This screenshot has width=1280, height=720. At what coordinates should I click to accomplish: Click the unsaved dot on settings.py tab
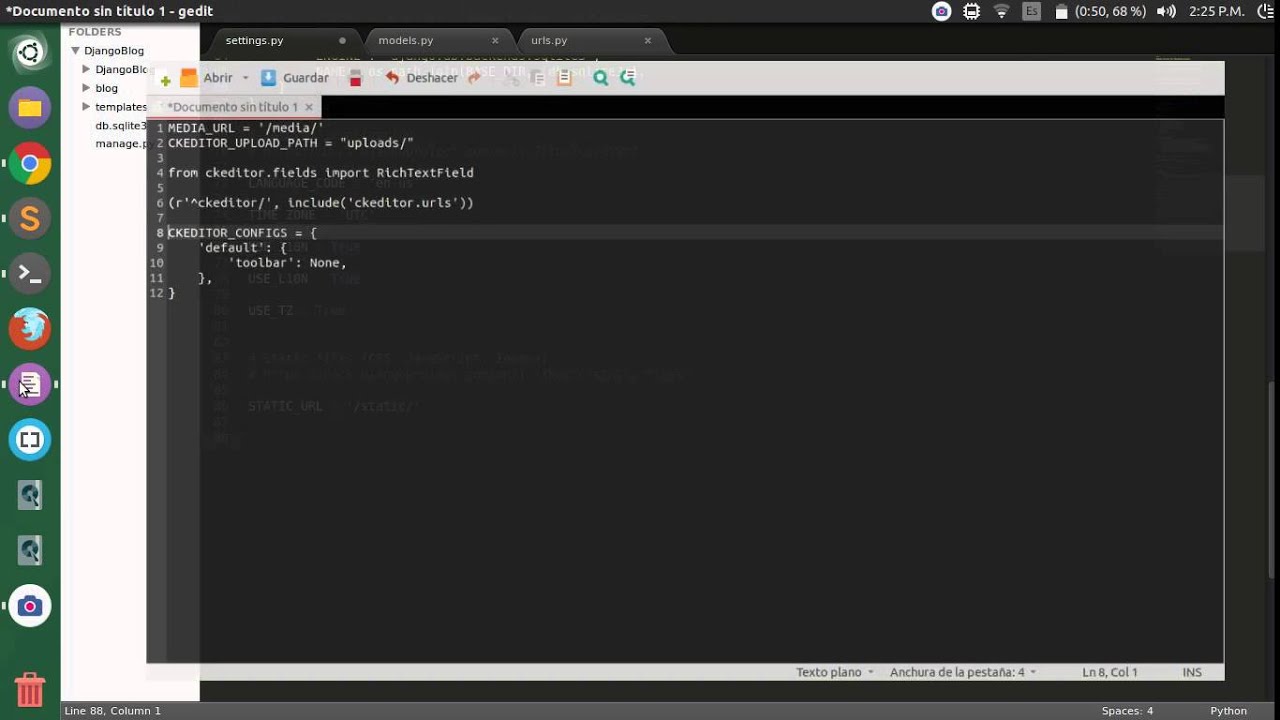(342, 41)
